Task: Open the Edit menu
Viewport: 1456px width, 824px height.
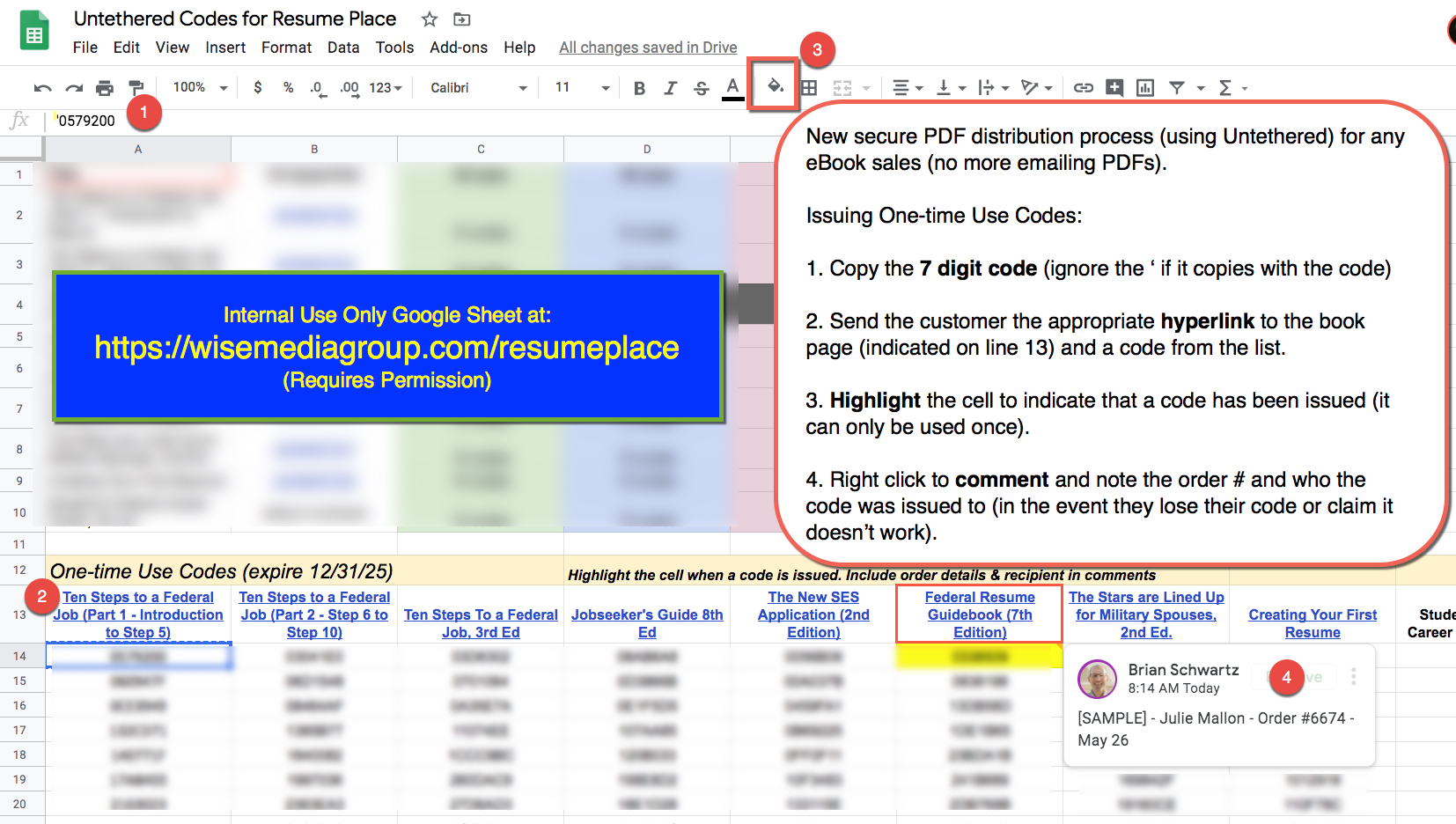Action: pyautogui.click(x=127, y=48)
